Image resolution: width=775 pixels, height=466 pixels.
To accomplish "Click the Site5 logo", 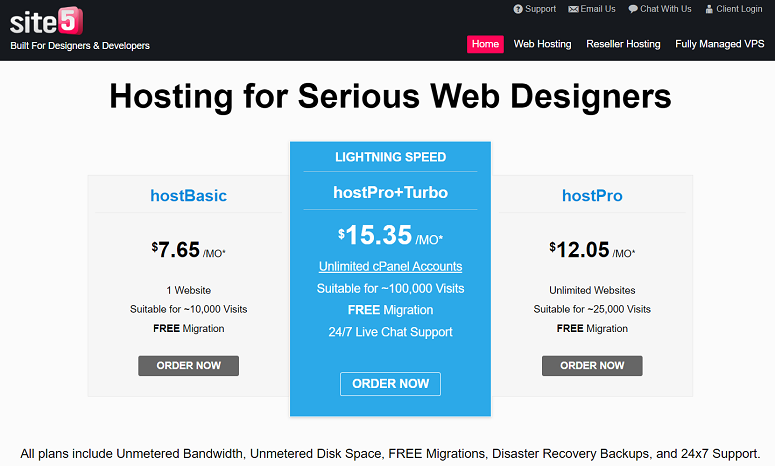I will [x=46, y=21].
